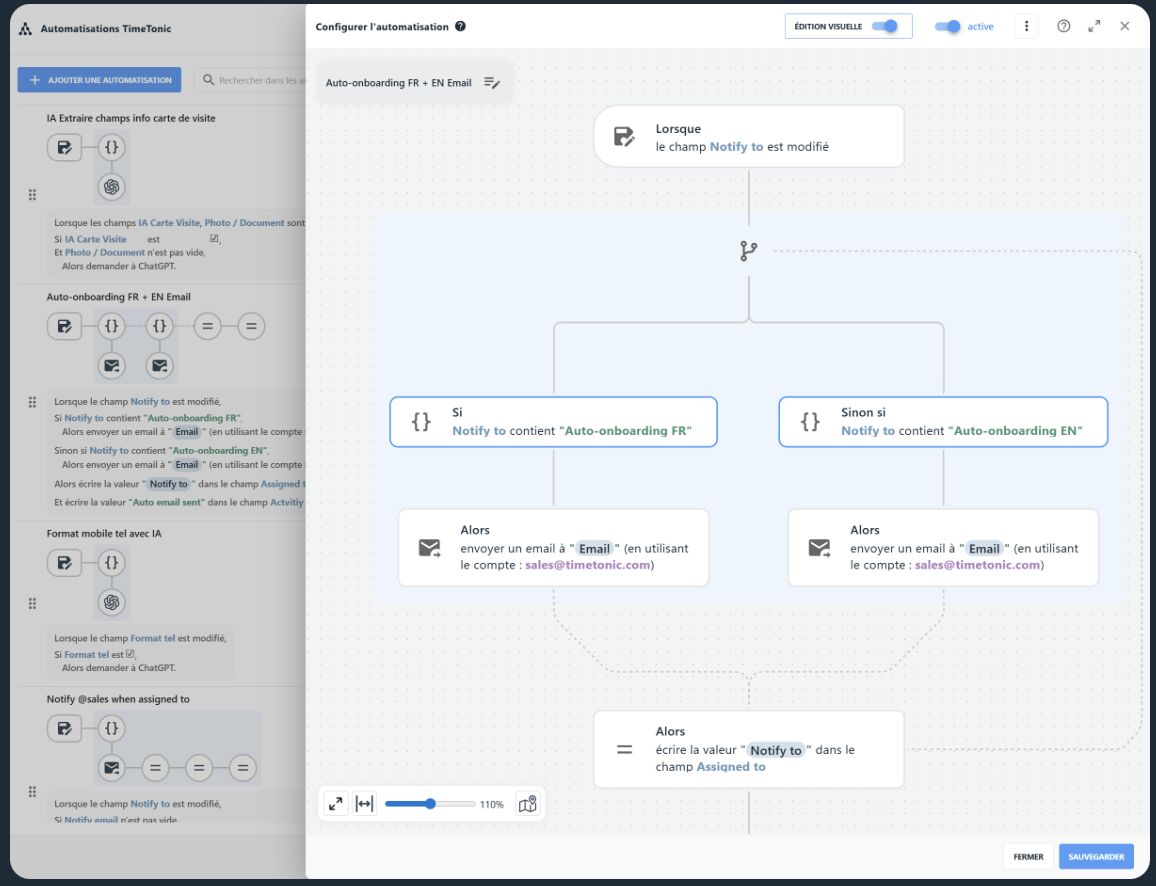Click the fit-to-screen icon in zoom bar

pyautogui.click(x=336, y=804)
